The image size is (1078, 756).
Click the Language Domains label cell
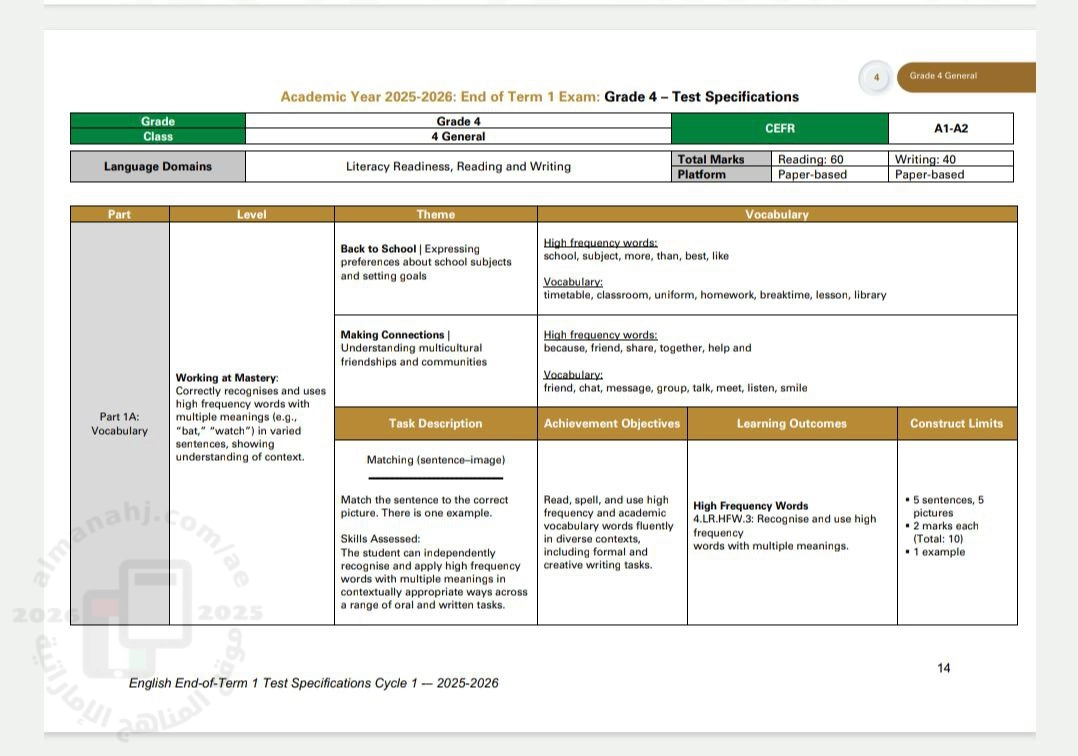point(158,167)
